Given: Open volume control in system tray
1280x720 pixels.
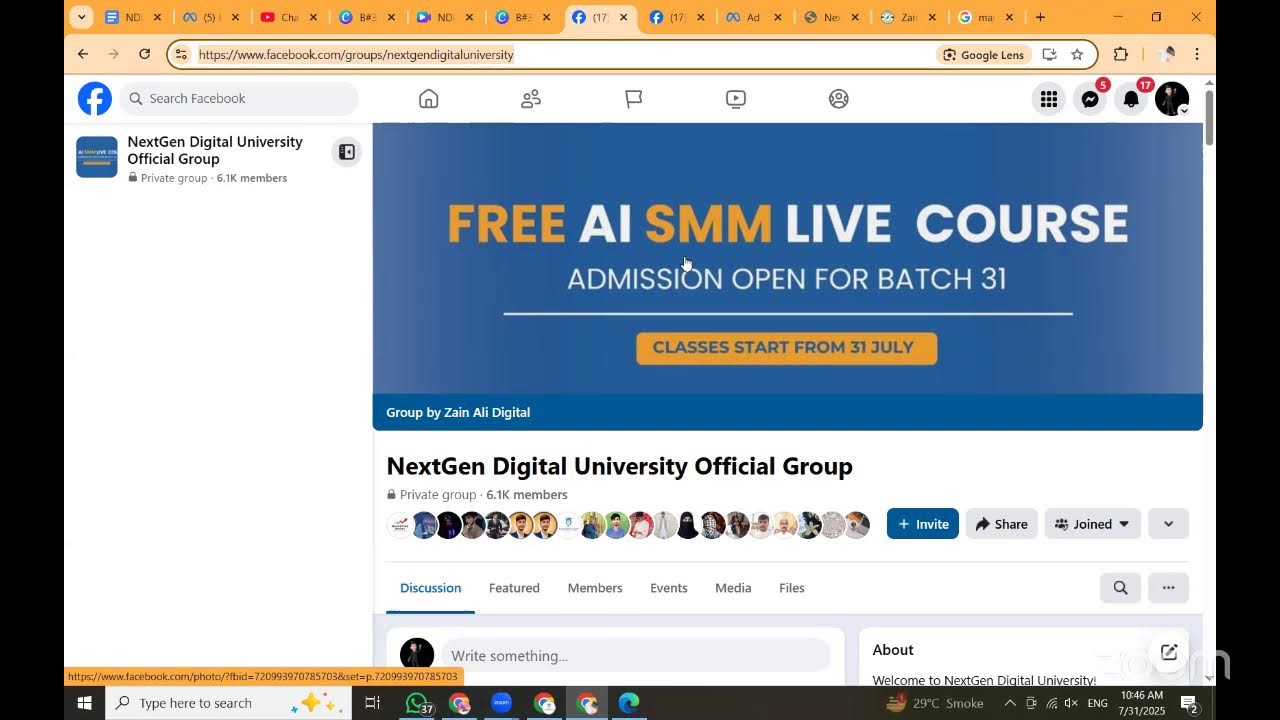Looking at the screenshot, I should [x=1071, y=703].
